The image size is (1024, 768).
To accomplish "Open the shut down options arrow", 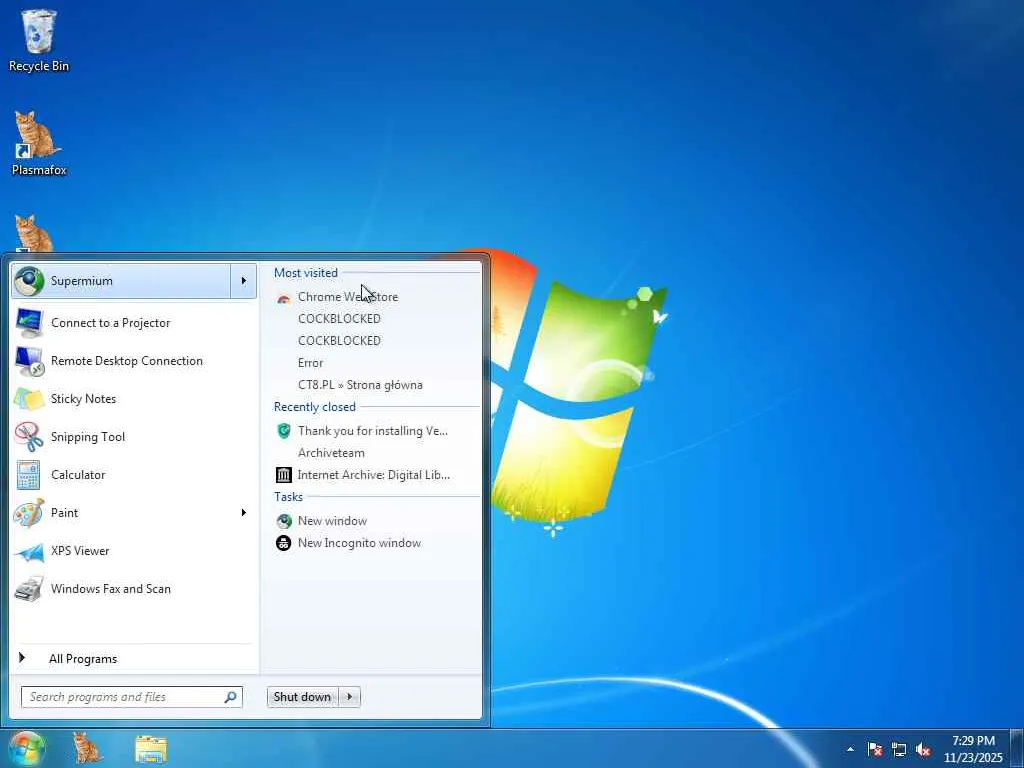I will 349,697.
